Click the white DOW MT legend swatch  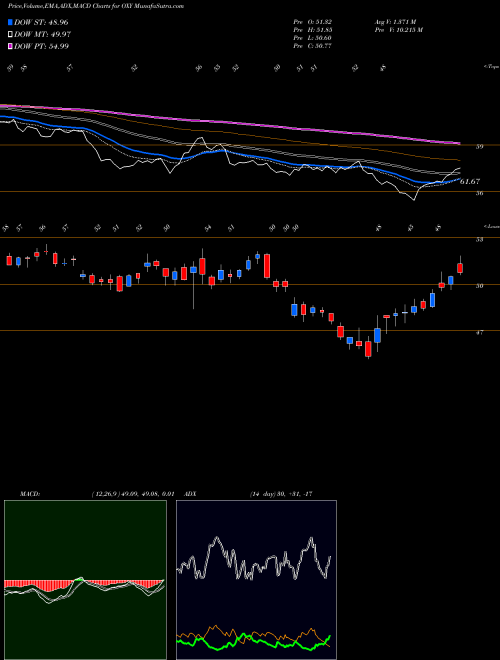11,35
